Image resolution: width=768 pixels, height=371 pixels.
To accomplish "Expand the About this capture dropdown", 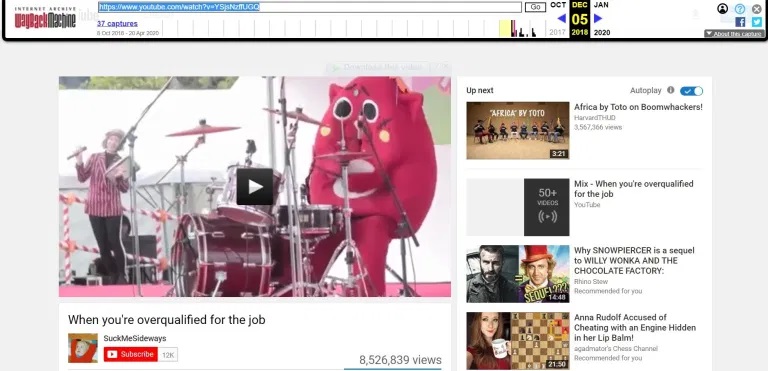I will (x=734, y=34).
